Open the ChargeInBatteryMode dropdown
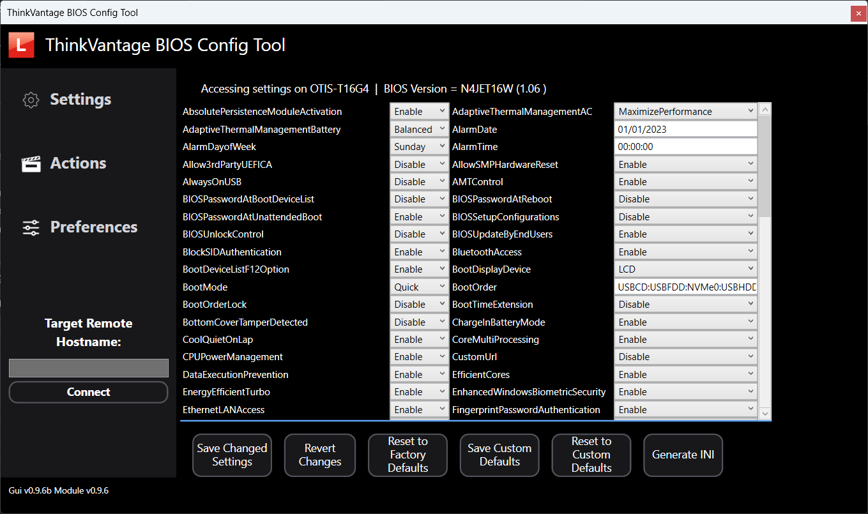The image size is (868, 514). pyautogui.click(x=685, y=322)
